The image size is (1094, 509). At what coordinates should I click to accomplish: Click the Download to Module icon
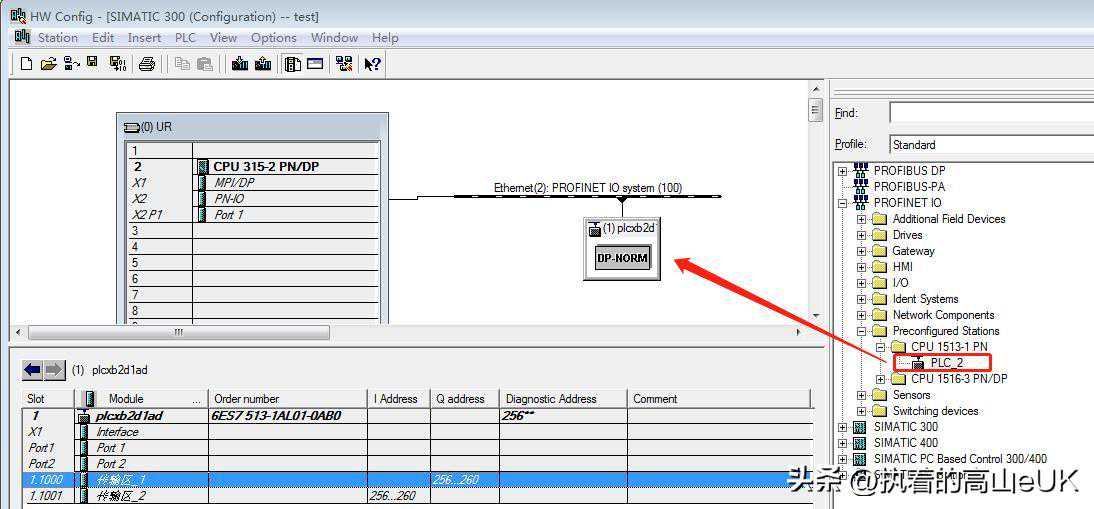click(x=240, y=64)
